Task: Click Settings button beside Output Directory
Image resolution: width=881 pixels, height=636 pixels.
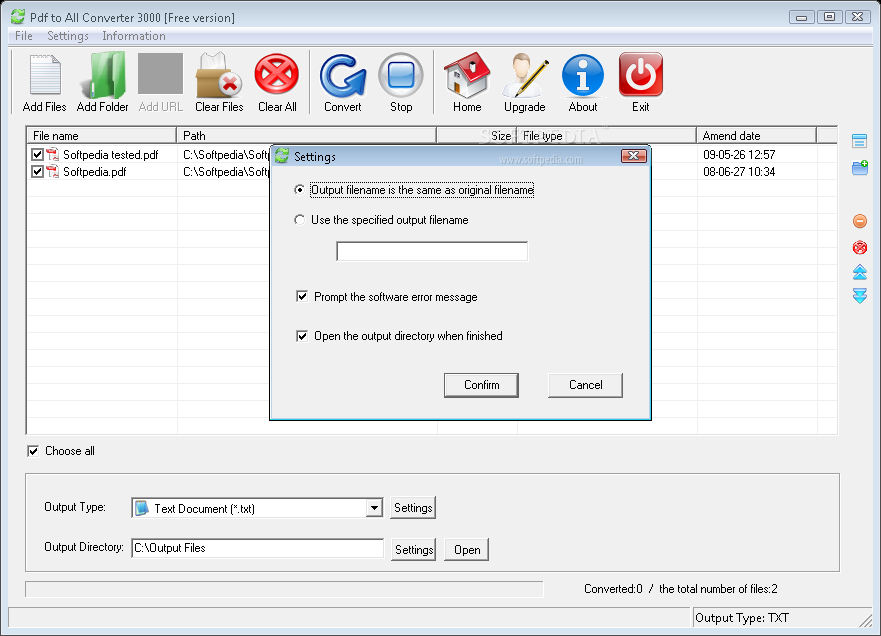Action: click(x=414, y=549)
